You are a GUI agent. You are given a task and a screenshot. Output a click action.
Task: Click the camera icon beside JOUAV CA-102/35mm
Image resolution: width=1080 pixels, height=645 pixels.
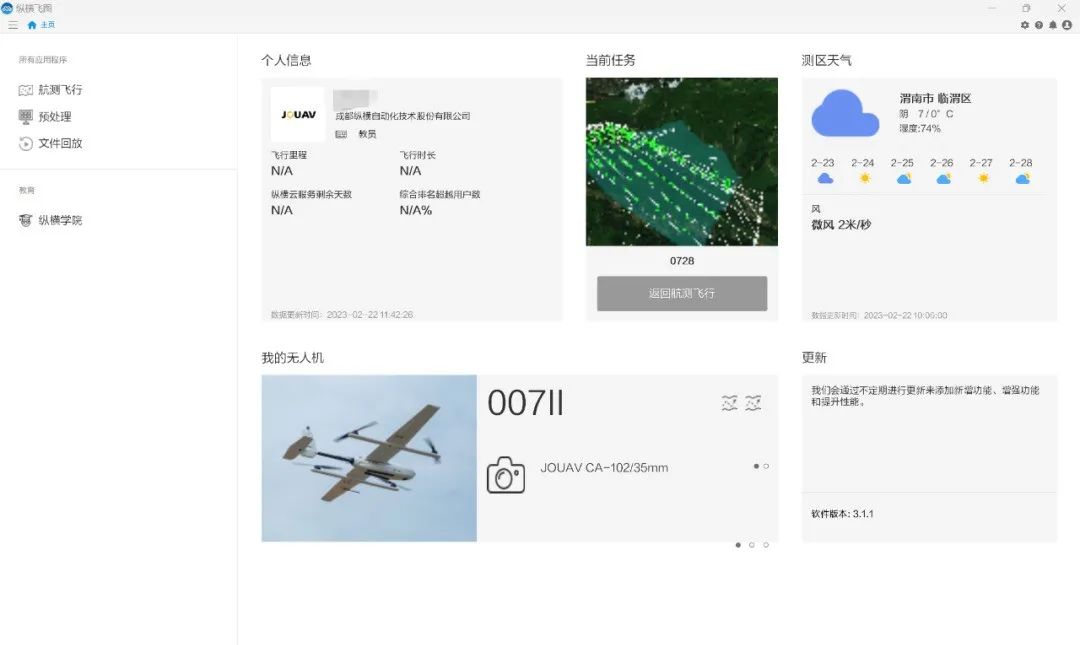(506, 475)
